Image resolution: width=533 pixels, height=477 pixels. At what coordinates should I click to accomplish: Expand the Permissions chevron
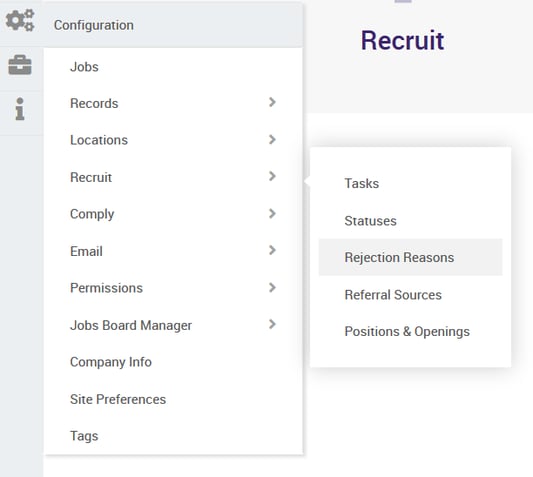point(272,287)
